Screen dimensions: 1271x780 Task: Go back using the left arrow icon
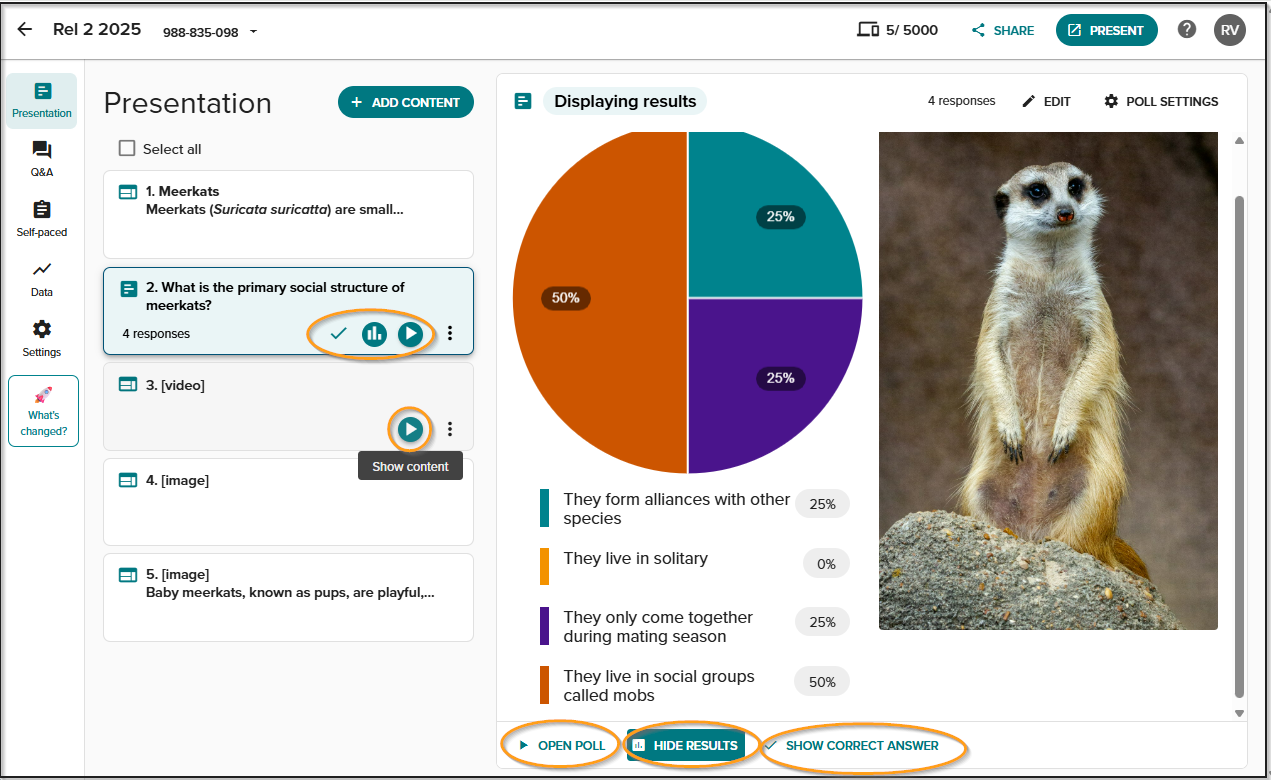pyautogui.click(x=25, y=30)
